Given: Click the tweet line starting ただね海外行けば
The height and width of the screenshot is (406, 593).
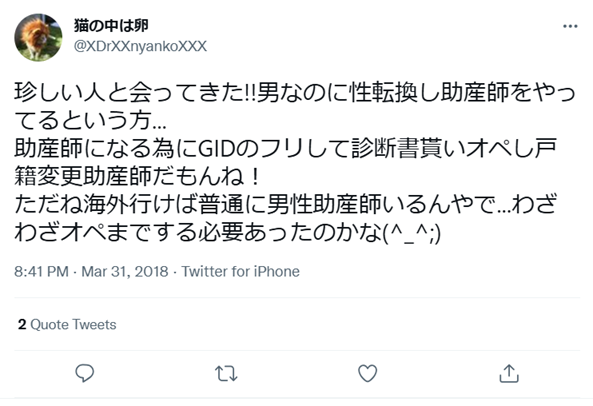Looking at the screenshot, I should coord(286,205).
